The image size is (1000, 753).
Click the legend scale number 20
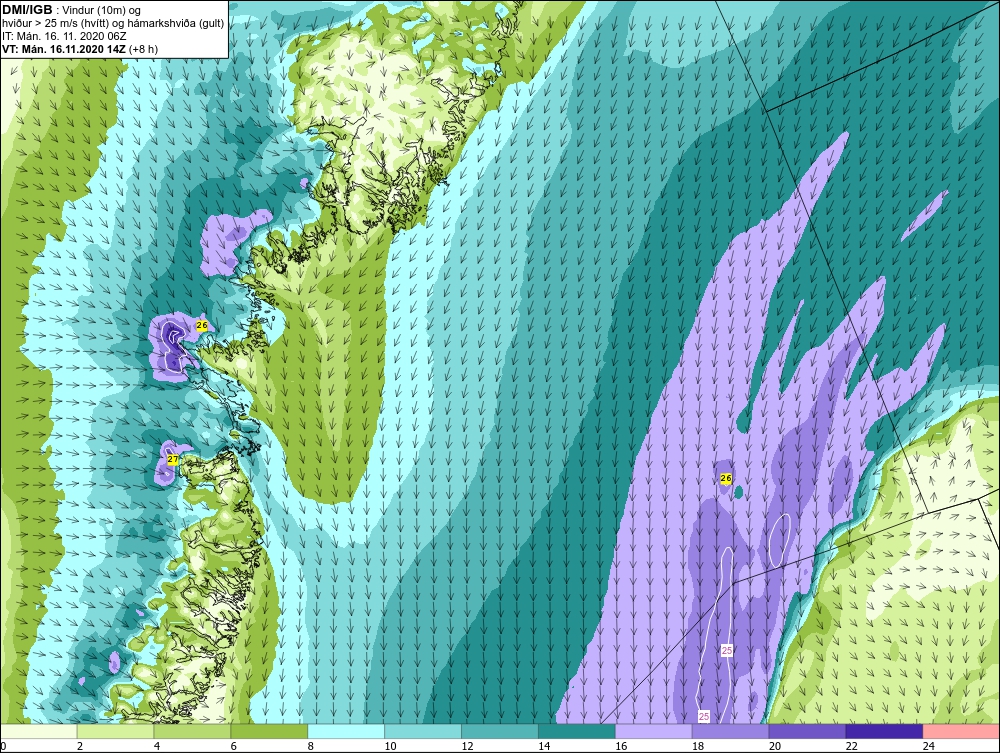point(775,746)
